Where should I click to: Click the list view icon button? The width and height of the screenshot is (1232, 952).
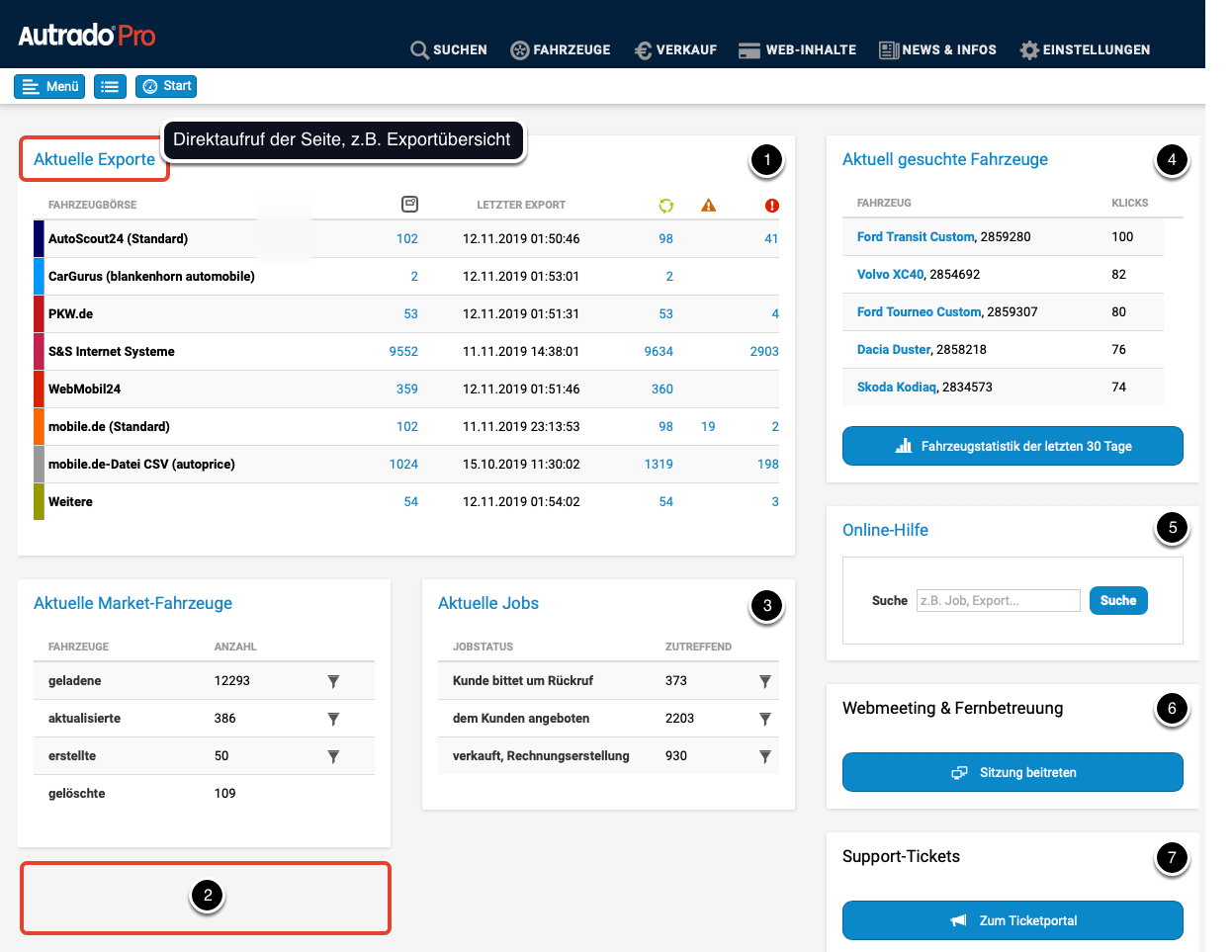point(110,87)
